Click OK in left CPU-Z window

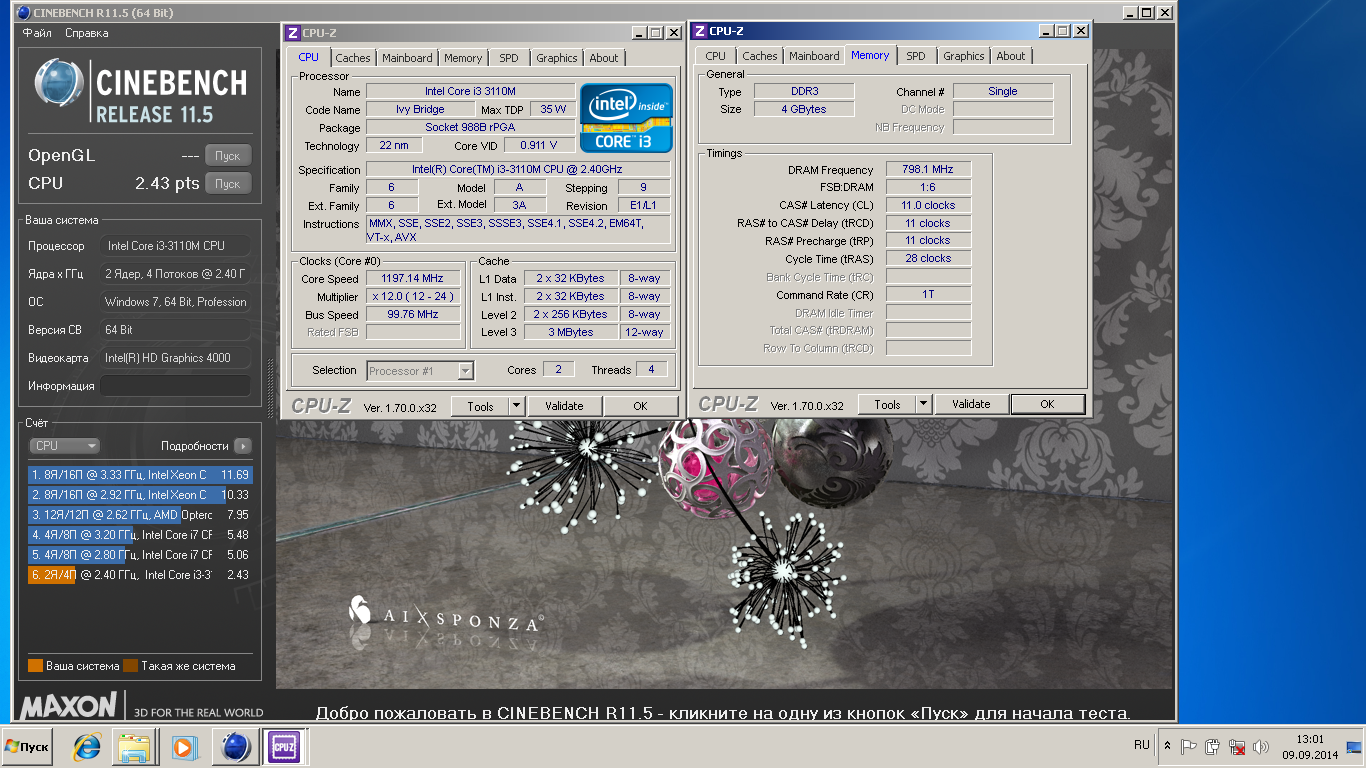point(640,406)
